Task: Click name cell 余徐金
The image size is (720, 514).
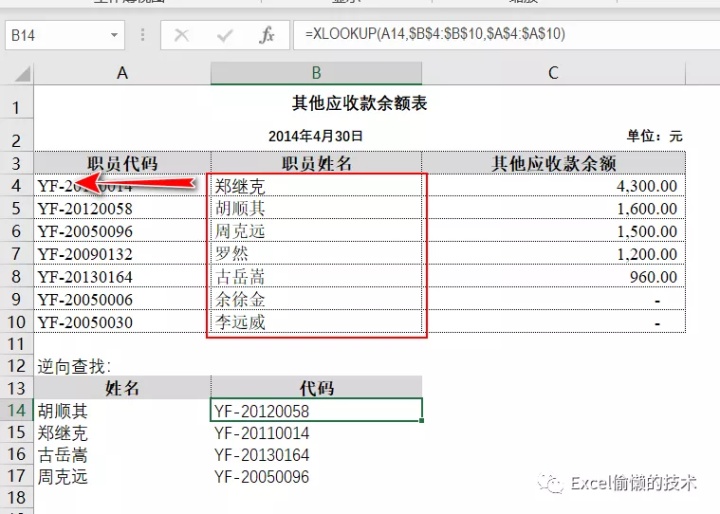Action: [316, 299]
